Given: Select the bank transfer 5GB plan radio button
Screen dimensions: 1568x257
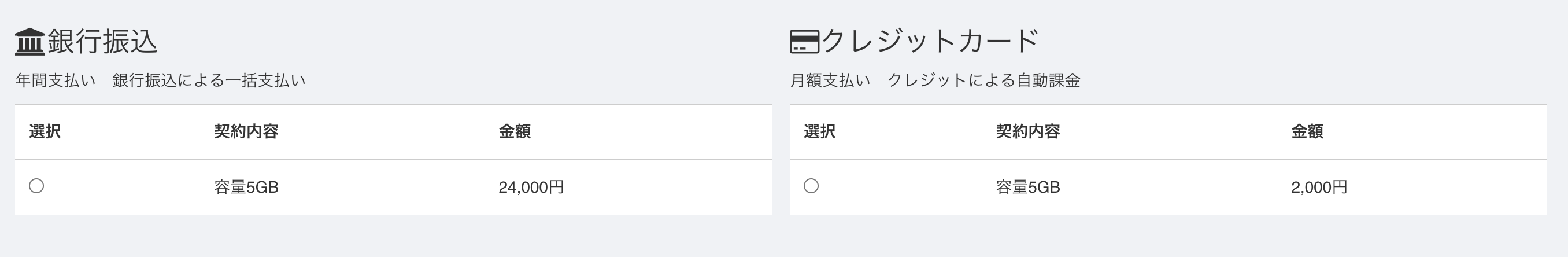Looking at the screenshot, I should (36, 186).
